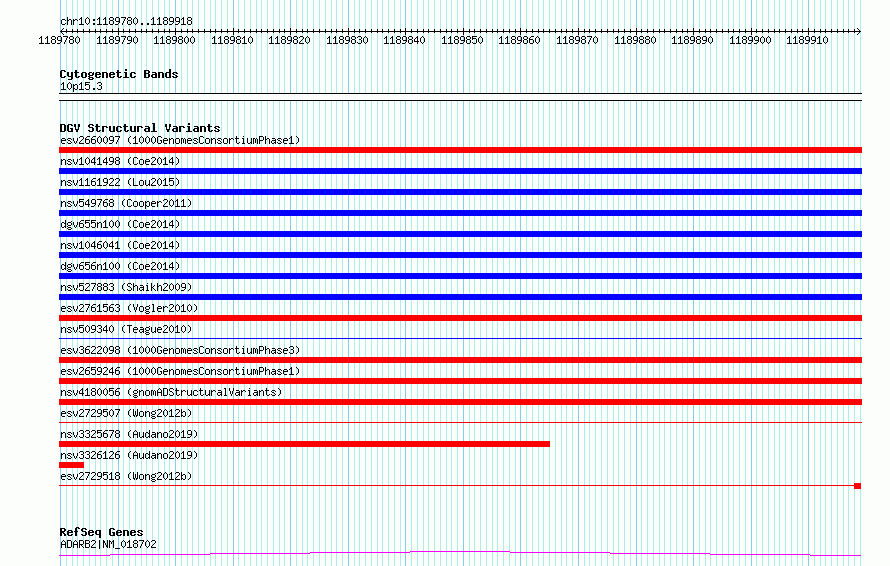Select nsv3325678 (Audano2019) label
The height and width of the screenshot is (566, 890).
(129, 434)
